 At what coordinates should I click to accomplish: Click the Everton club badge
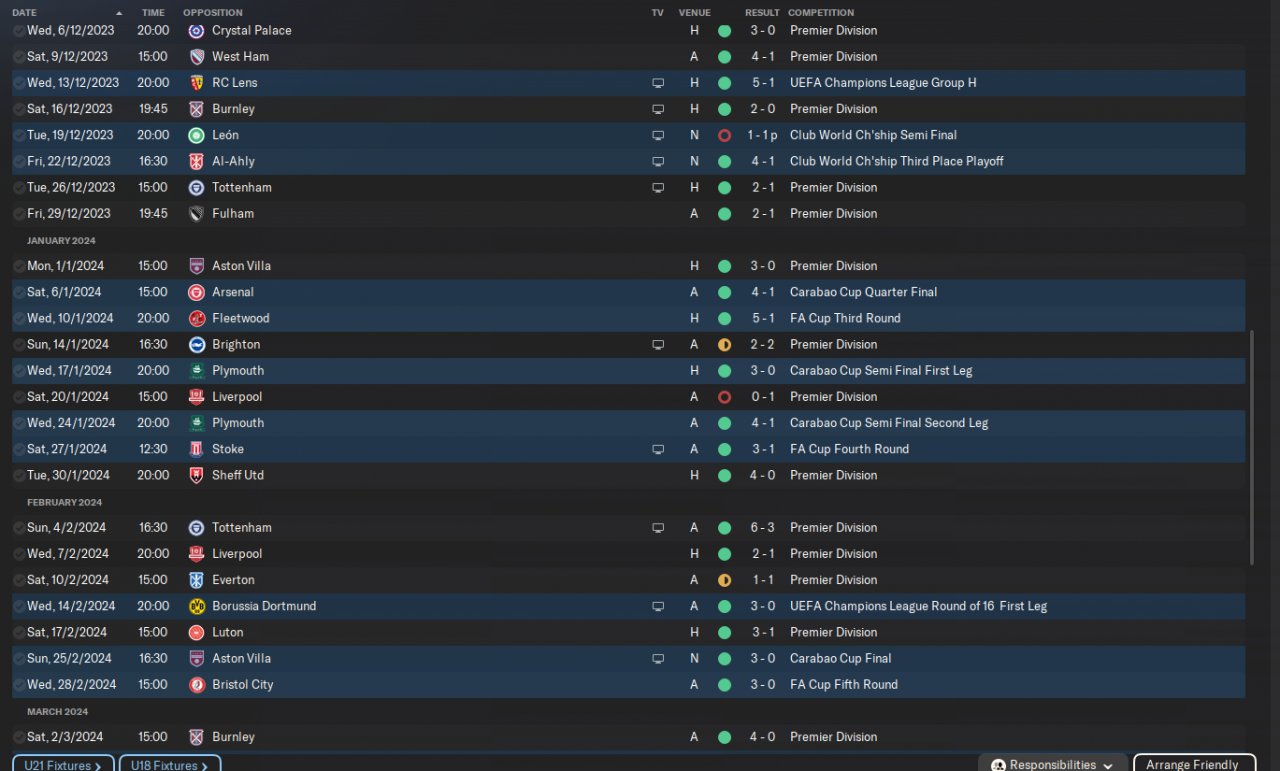pos(196,580)
